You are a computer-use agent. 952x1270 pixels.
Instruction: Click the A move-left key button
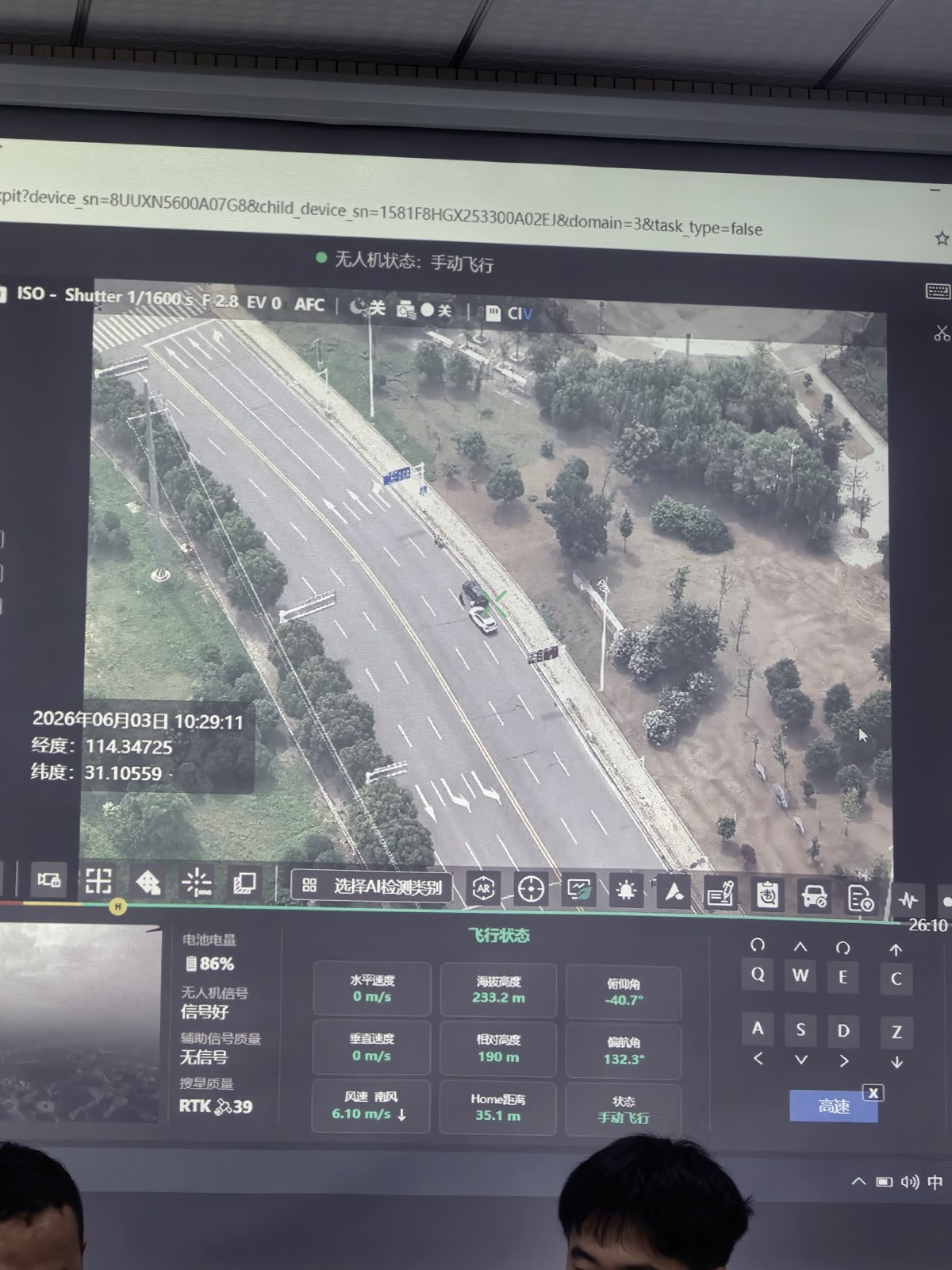758,1028
